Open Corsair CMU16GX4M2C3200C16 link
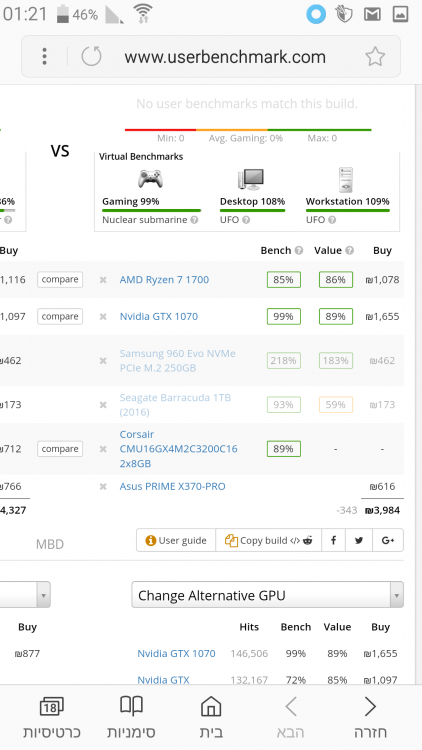The height and width of the screenshot is (750, 422). (178, 449)
